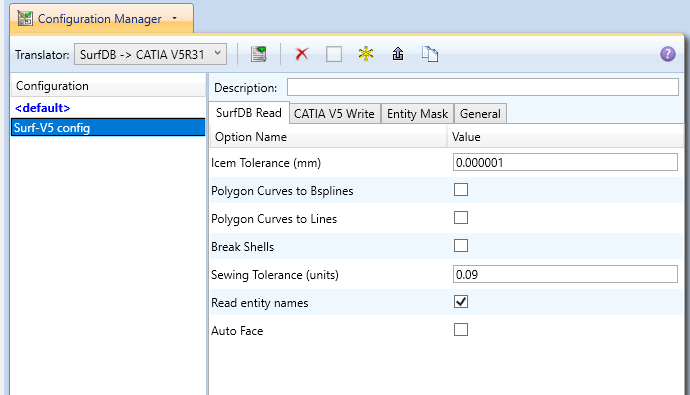
Task: Click the new configuration icon
Action: (x=259, y=54)
